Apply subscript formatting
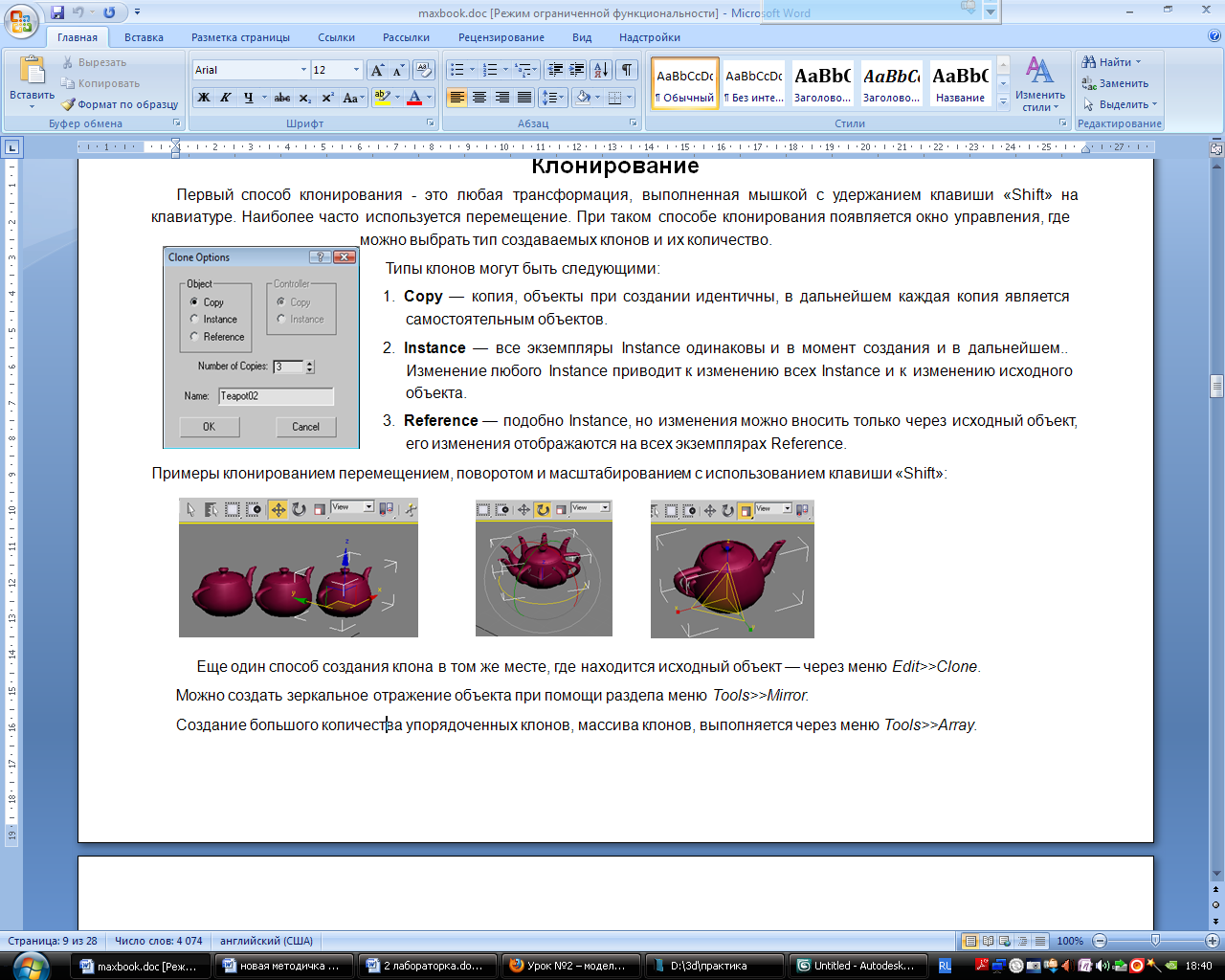Viewport: 1225px width, 980px height. [304, 98]
